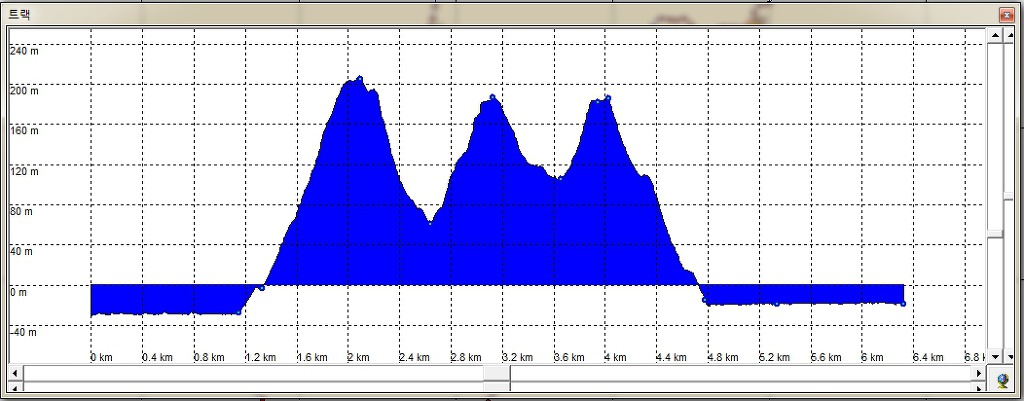Viewport: 1024px width, 401px height.
Task: Click the 4.8 km distance label
Action: (x=723, y=357)
